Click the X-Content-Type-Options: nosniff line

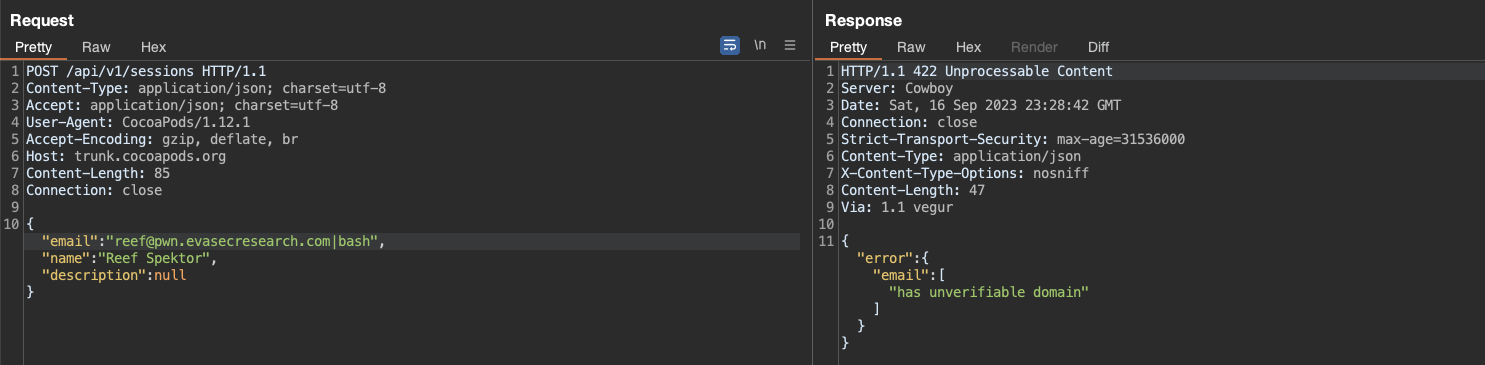(x=965, y=174)
